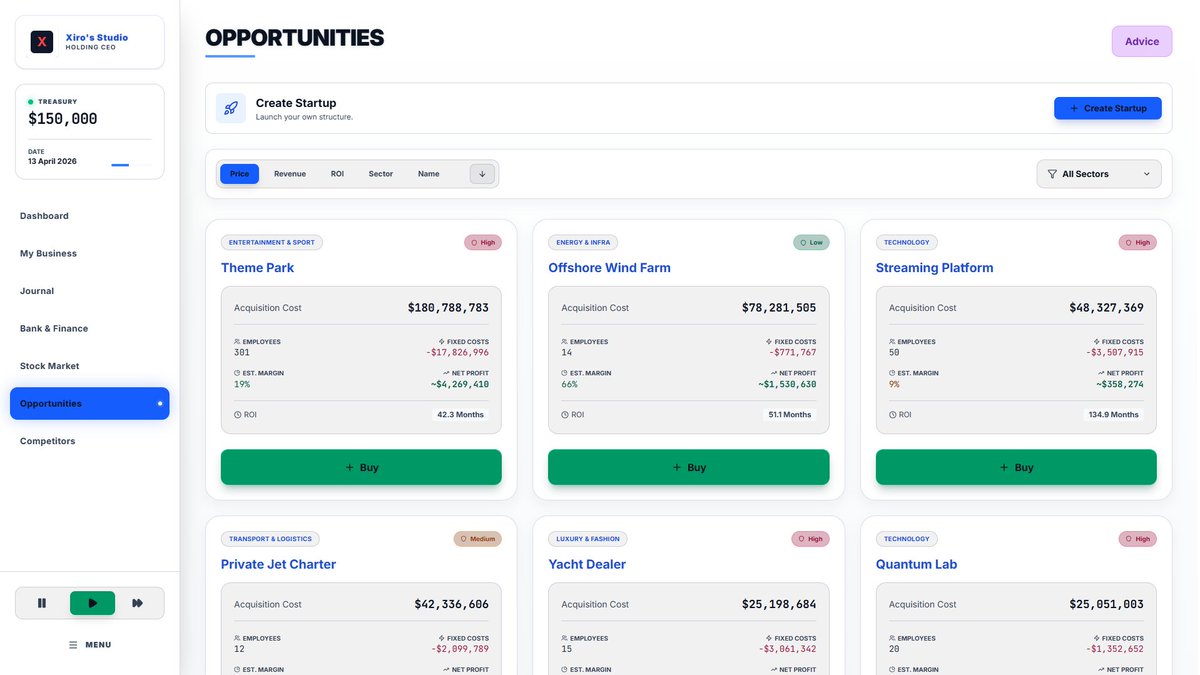Click the 13 April 2026 date
Viewport: 1200px width, 675px height.
pos(52,161)
